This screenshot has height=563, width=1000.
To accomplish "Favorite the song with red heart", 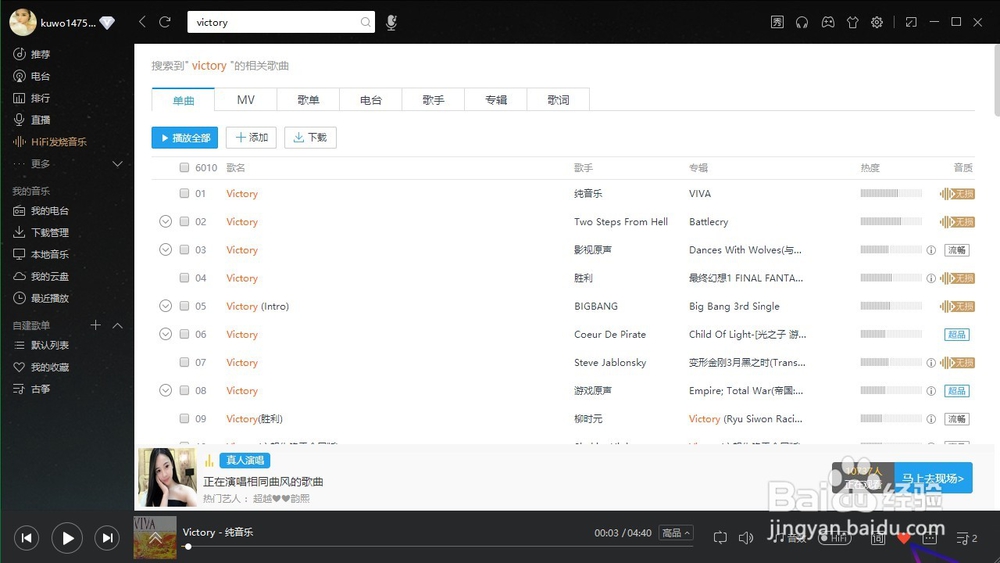I will [x=904, y=538].
